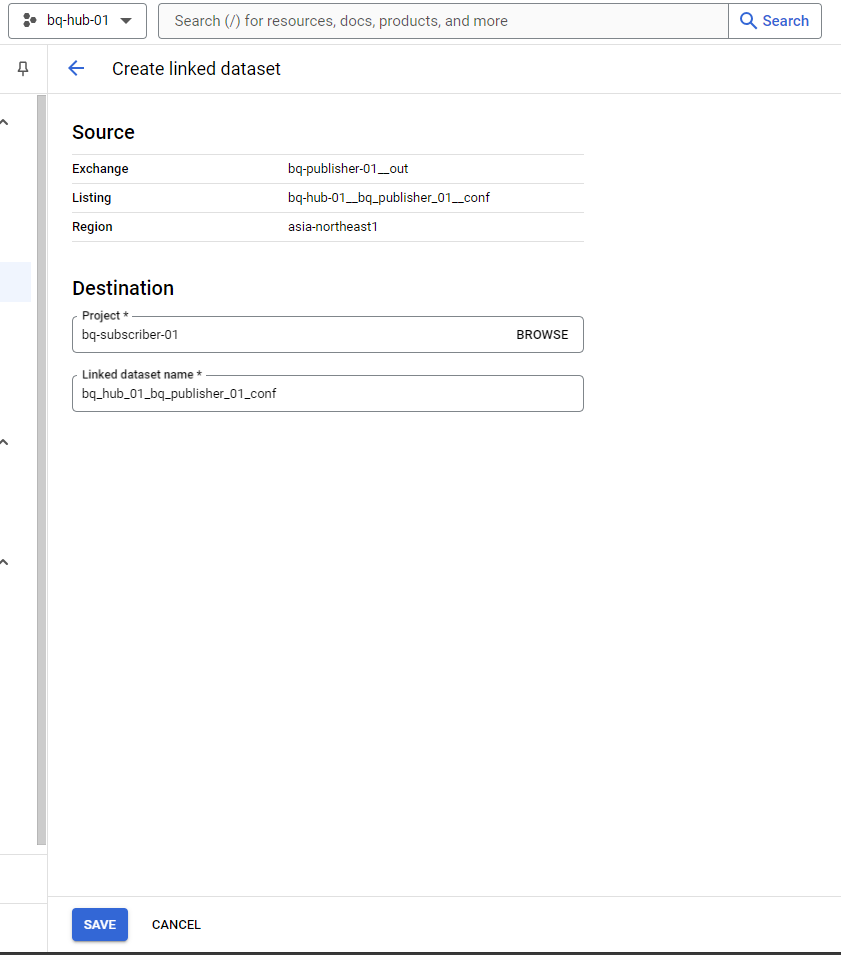The width and height of the screenshot is (841, 955).
Task: Click exchange value bq-publisher-01__out
Action: point(348,169)
